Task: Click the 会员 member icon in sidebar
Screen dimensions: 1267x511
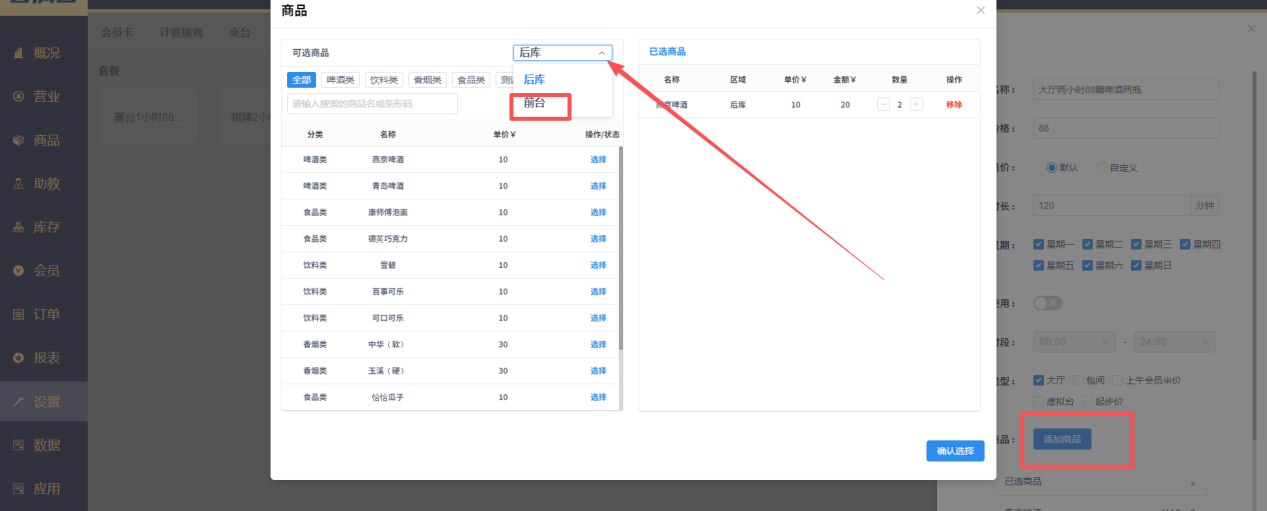Action: (18, 271)
